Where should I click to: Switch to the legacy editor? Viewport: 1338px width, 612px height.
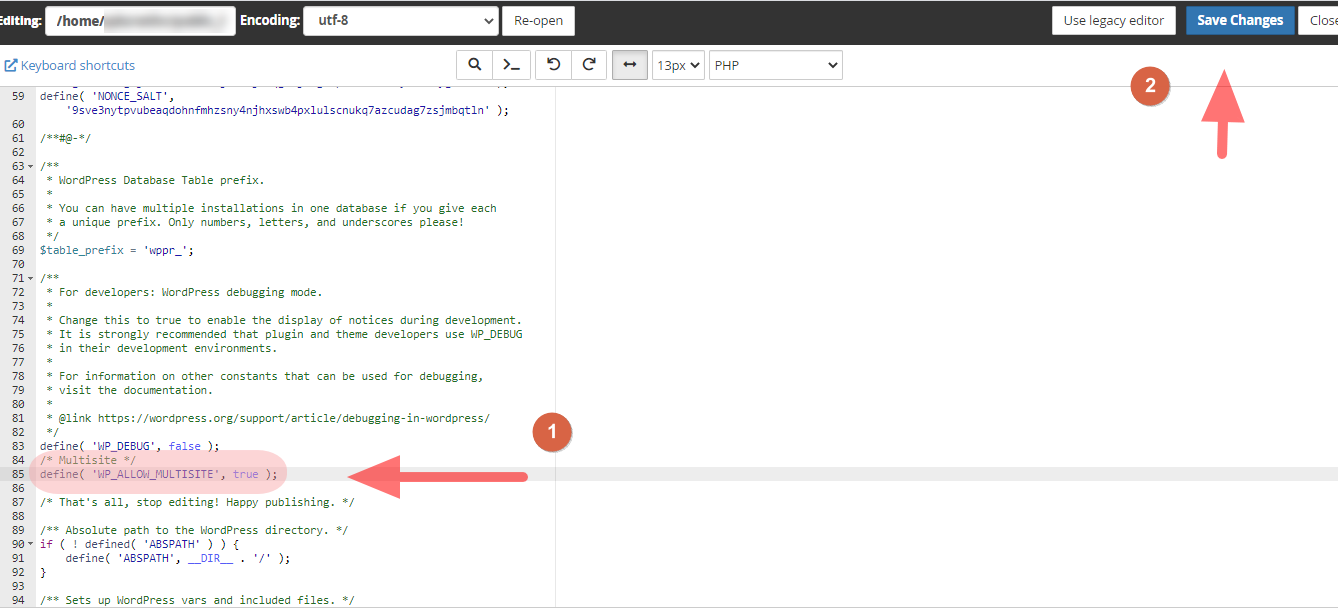point(1113,20)
